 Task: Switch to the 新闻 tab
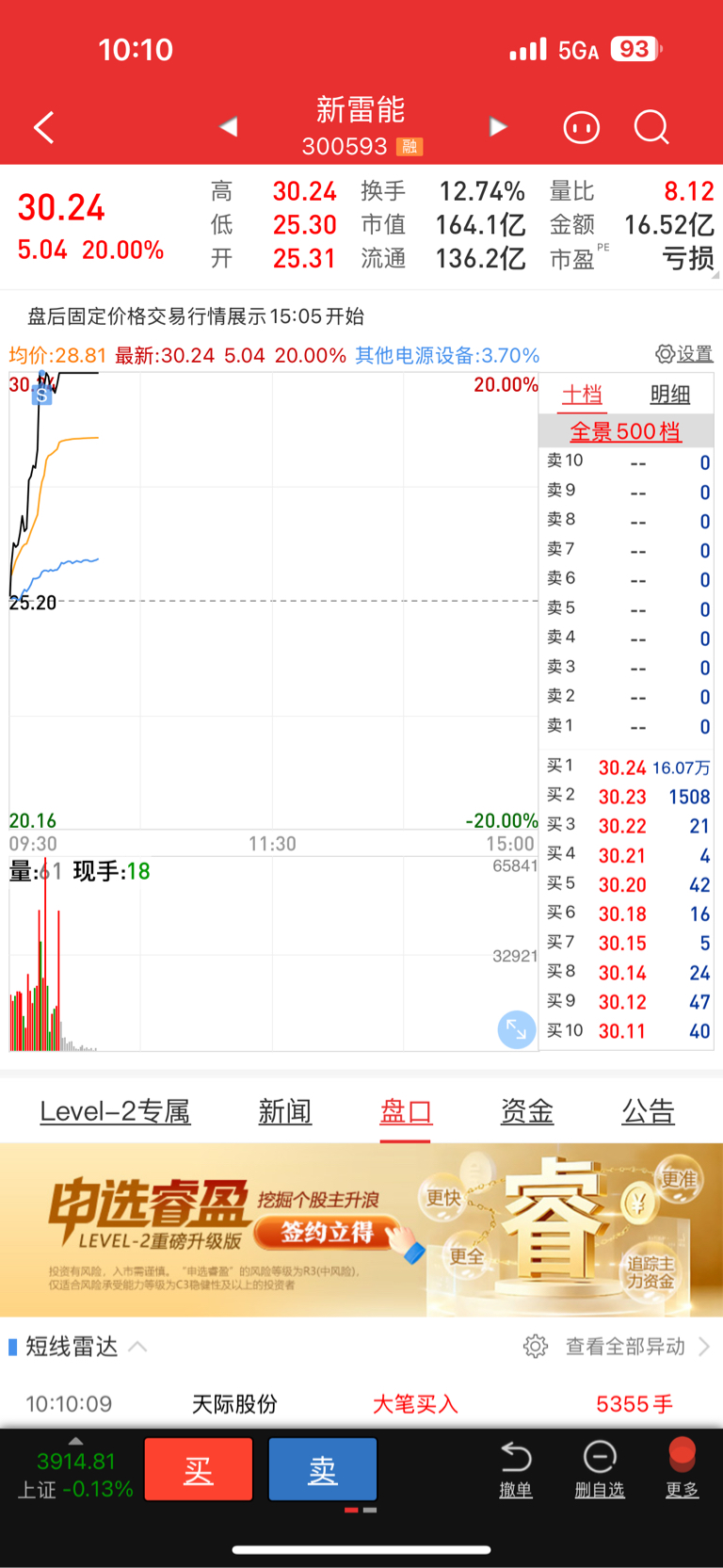284,1111
